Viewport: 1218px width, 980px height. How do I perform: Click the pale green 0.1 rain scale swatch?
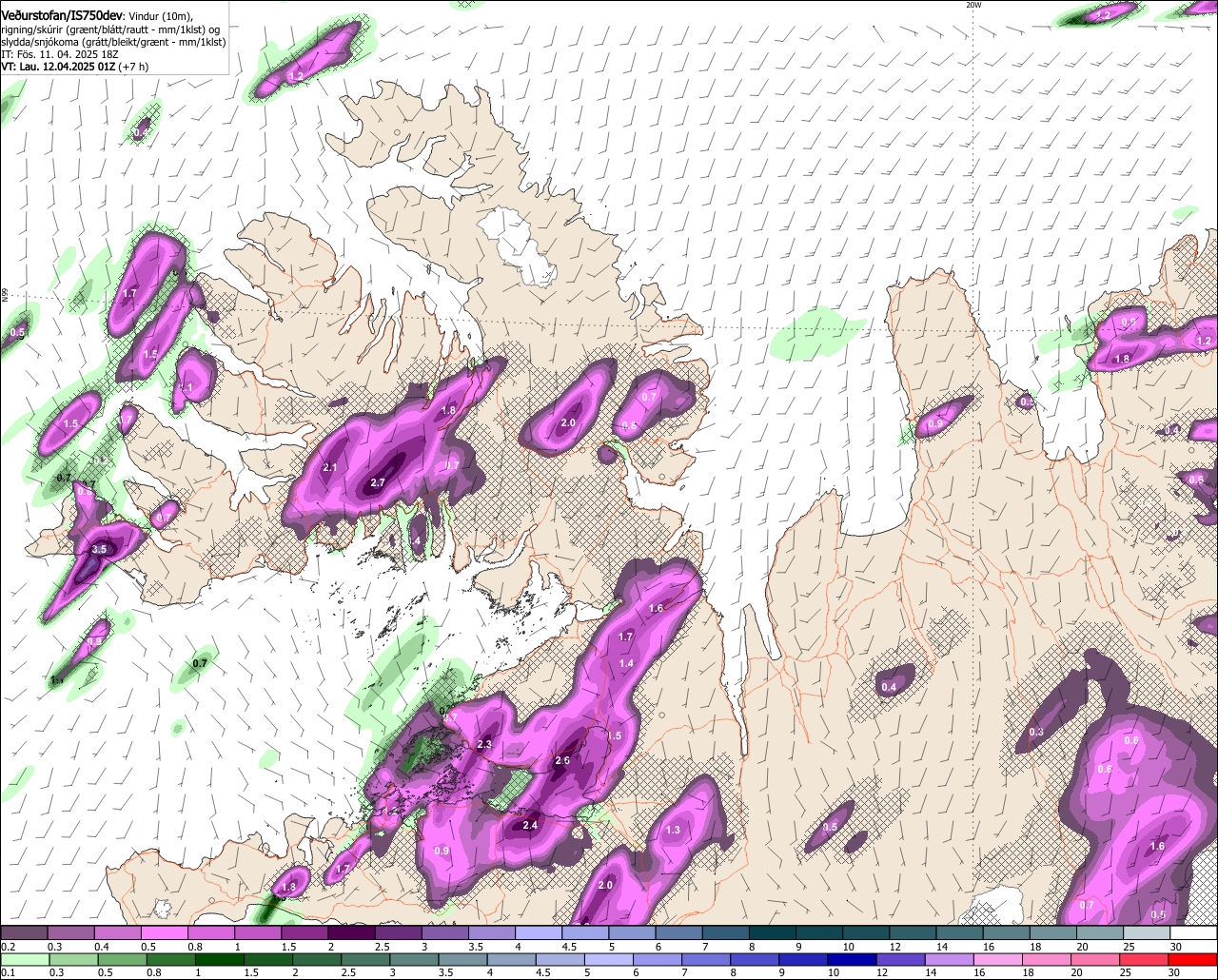(x=24, y=959)
